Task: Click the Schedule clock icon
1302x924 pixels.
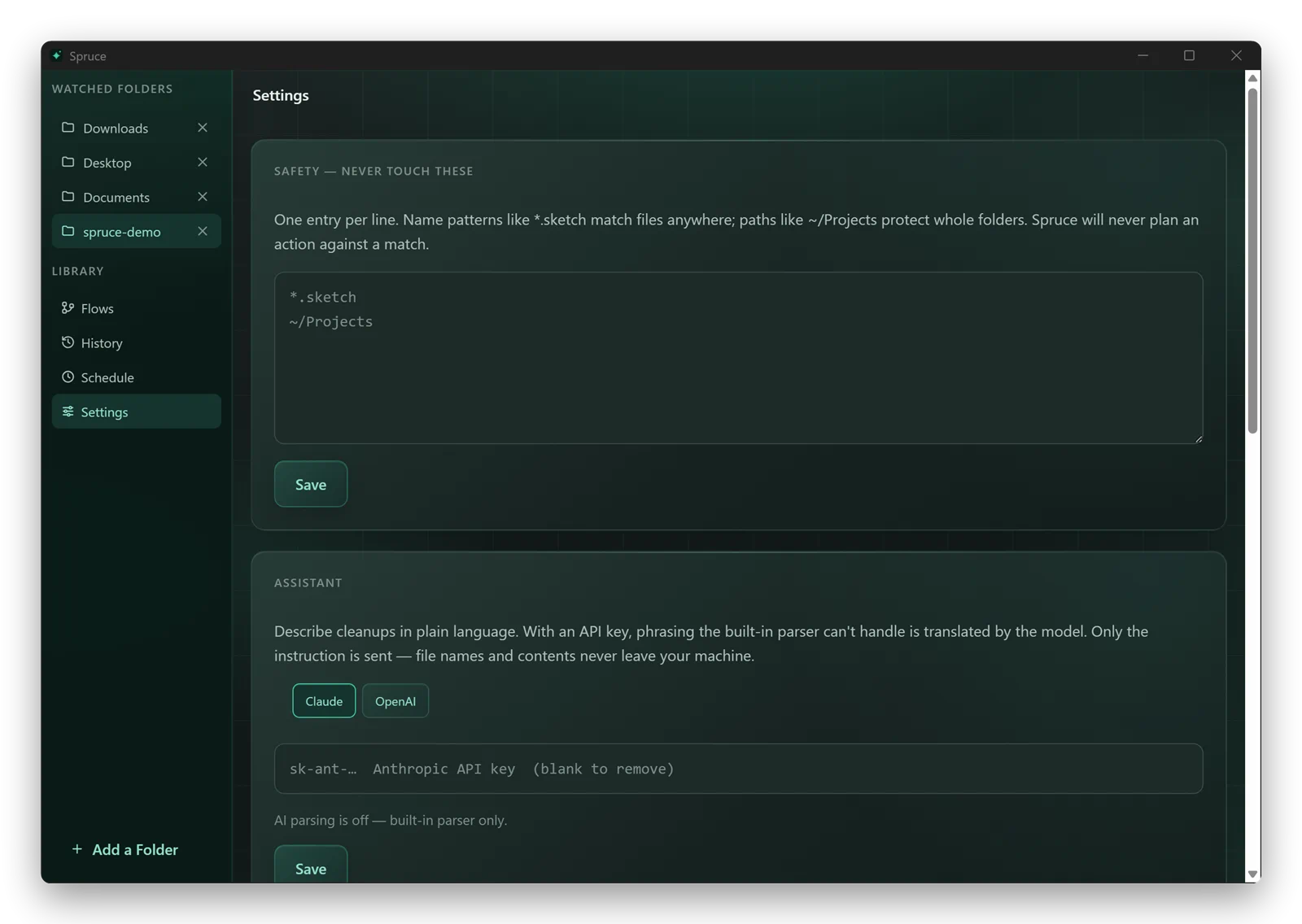Action: coord(68,377)
